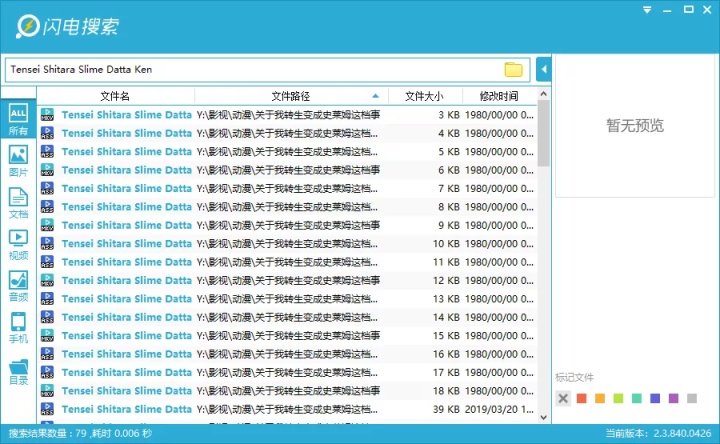Screen dimensions: 720x444
Task: Open the 手机 phone category
Action: point(18,327)
